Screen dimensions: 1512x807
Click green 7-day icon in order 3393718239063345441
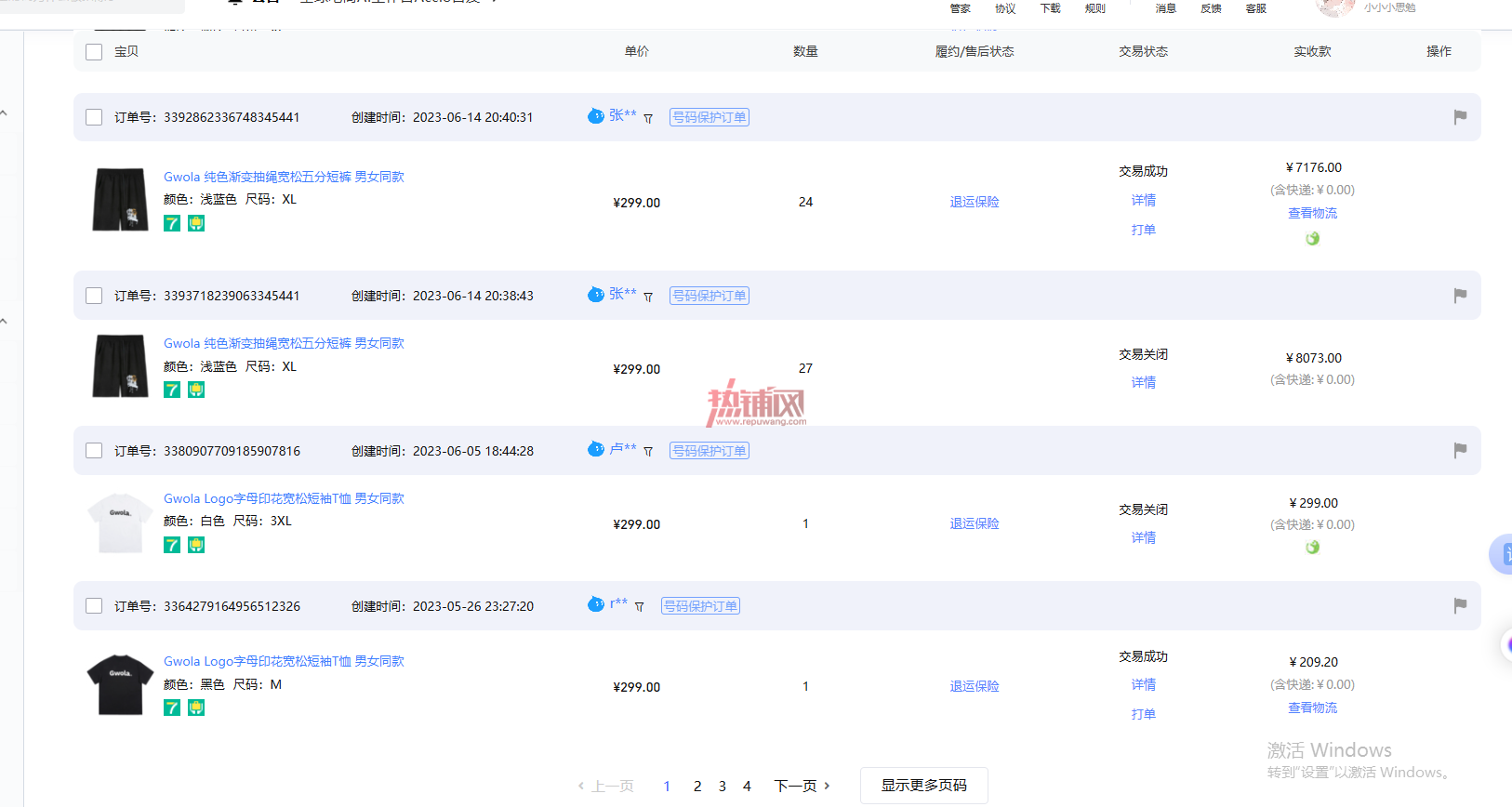[x=172, y=390]
